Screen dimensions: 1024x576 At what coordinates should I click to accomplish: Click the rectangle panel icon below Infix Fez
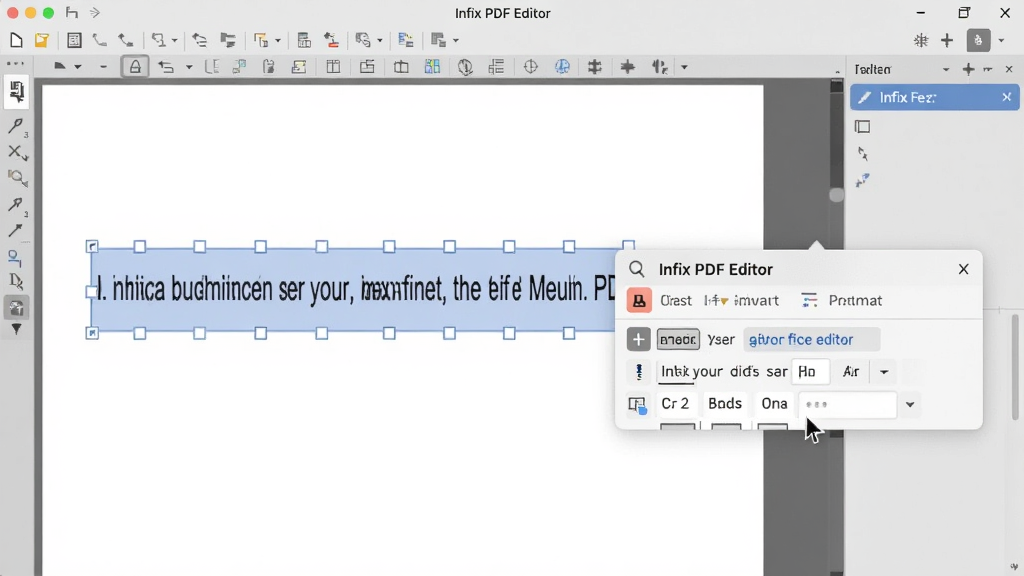pos(863,127)
